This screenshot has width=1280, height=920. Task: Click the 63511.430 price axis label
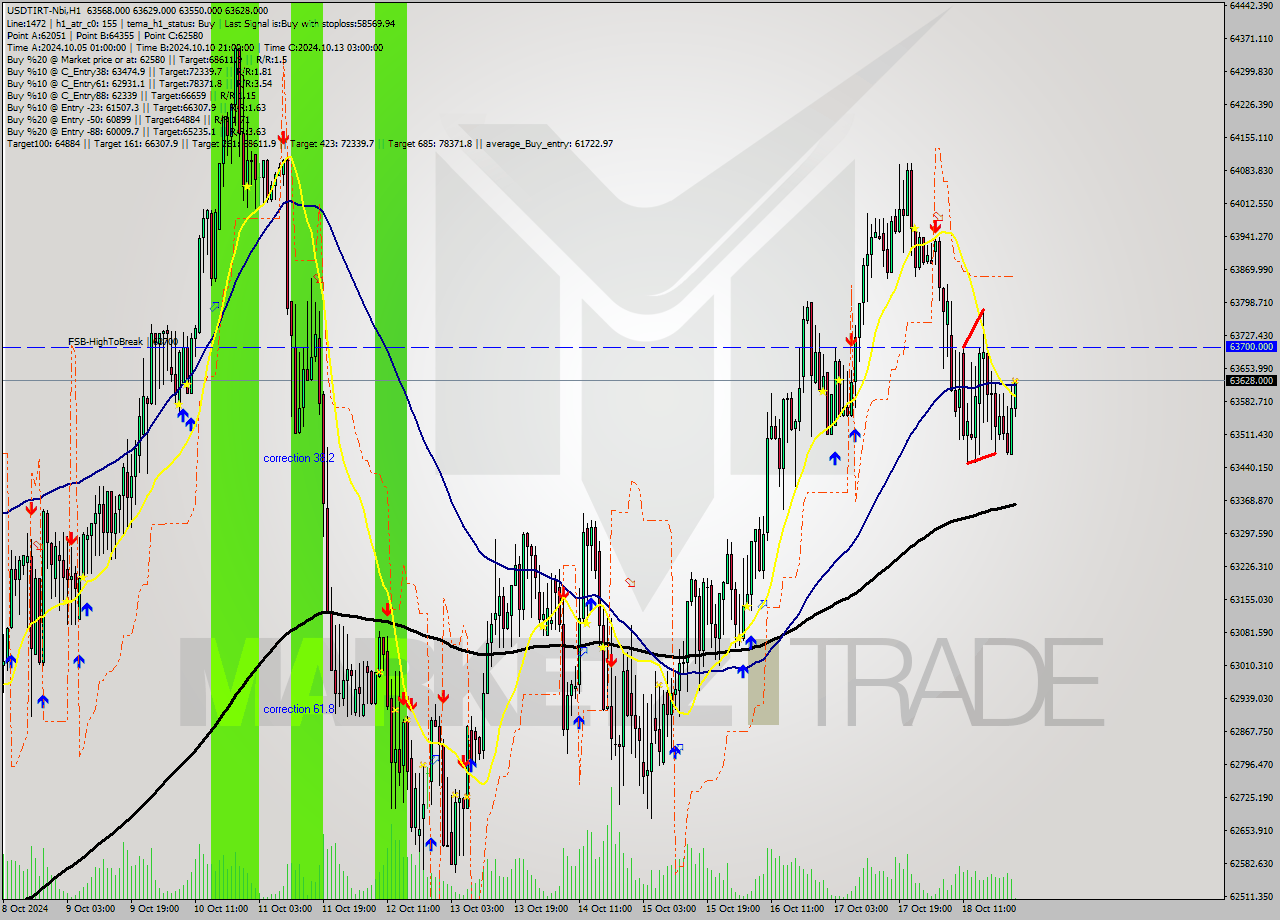click(1251, 434)
